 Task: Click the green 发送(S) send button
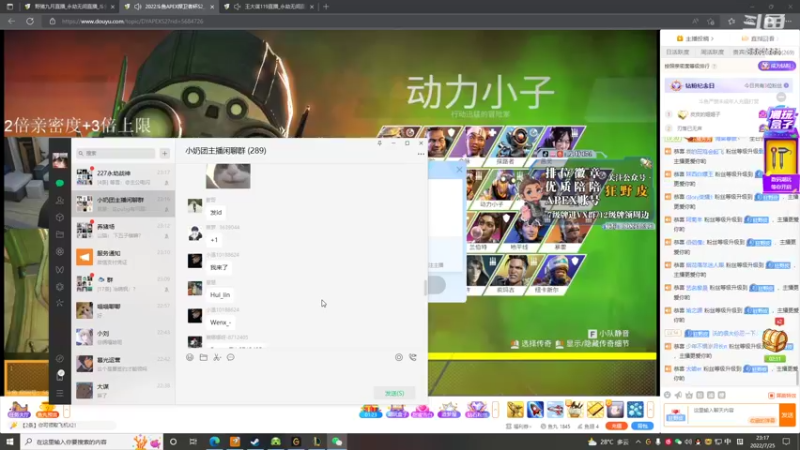tap(394, 393)
